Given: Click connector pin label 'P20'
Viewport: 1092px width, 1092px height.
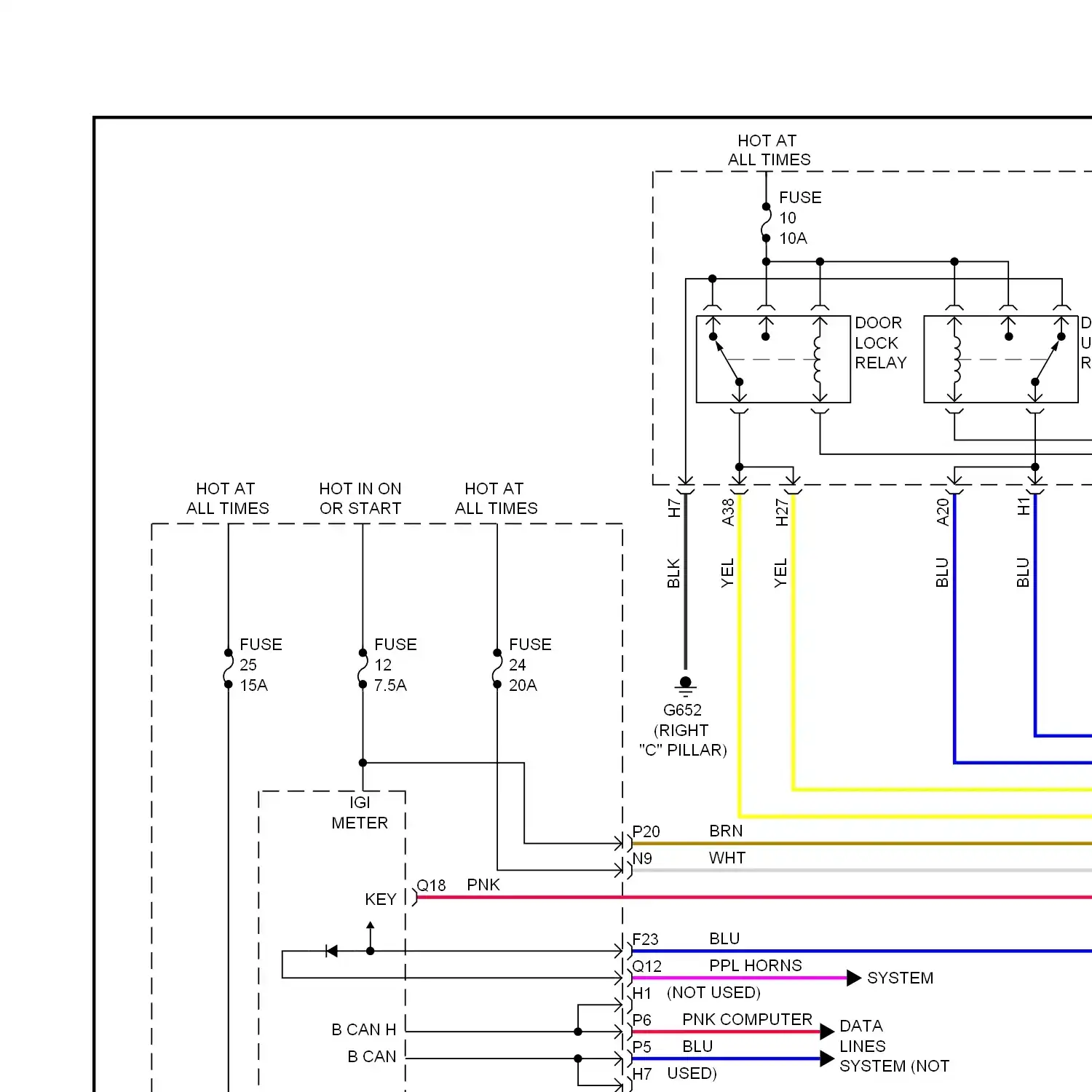Looking at the screenshot, I should coord(646,831).
